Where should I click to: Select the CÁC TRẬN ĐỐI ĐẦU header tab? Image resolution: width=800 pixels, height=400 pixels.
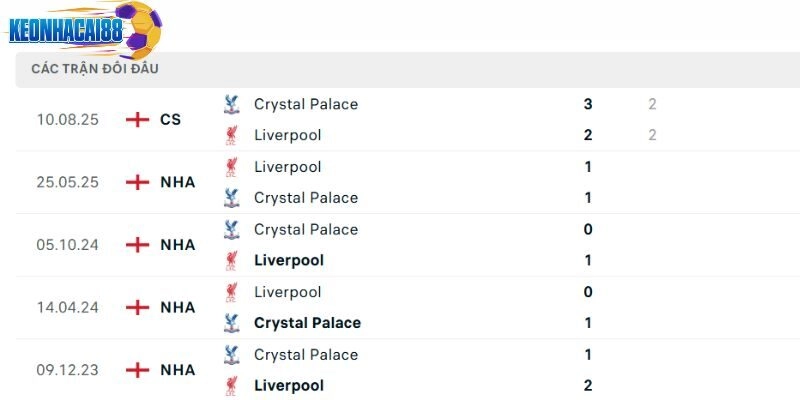pyautogui.click(x=95, y=69)
